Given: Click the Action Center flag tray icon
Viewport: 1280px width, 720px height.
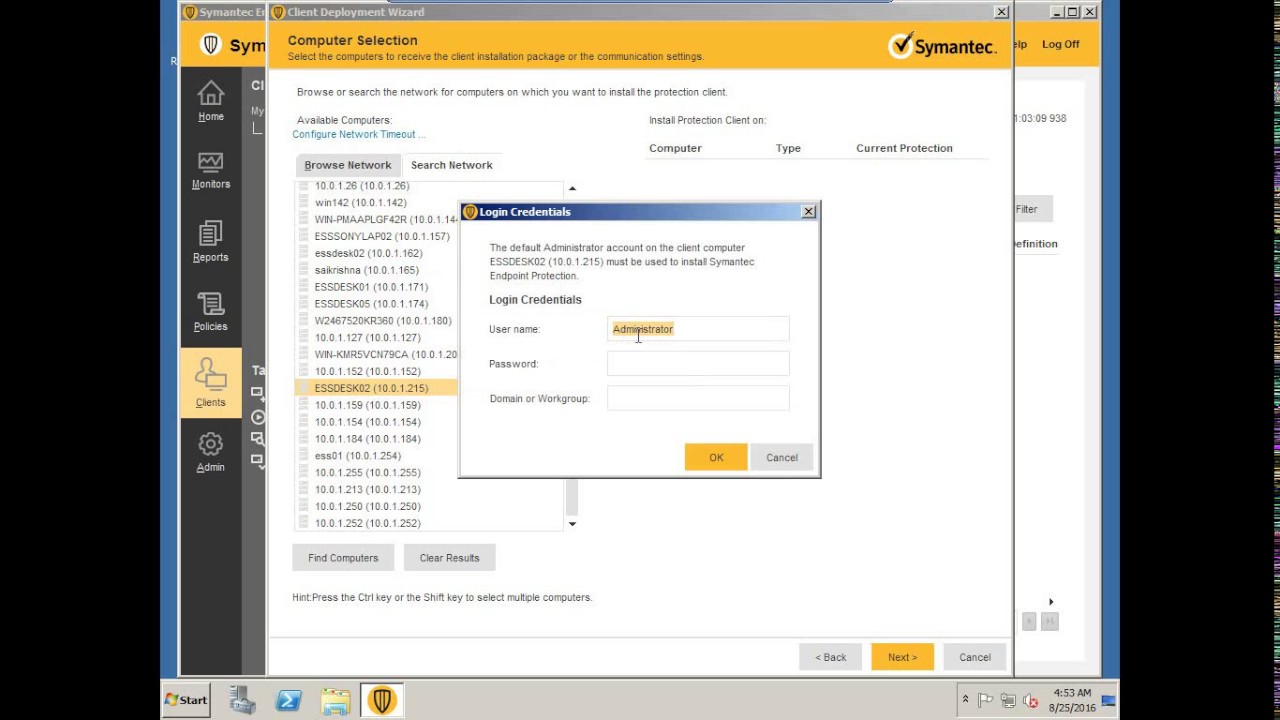Looking at the screenshot, I should [986, 700].
